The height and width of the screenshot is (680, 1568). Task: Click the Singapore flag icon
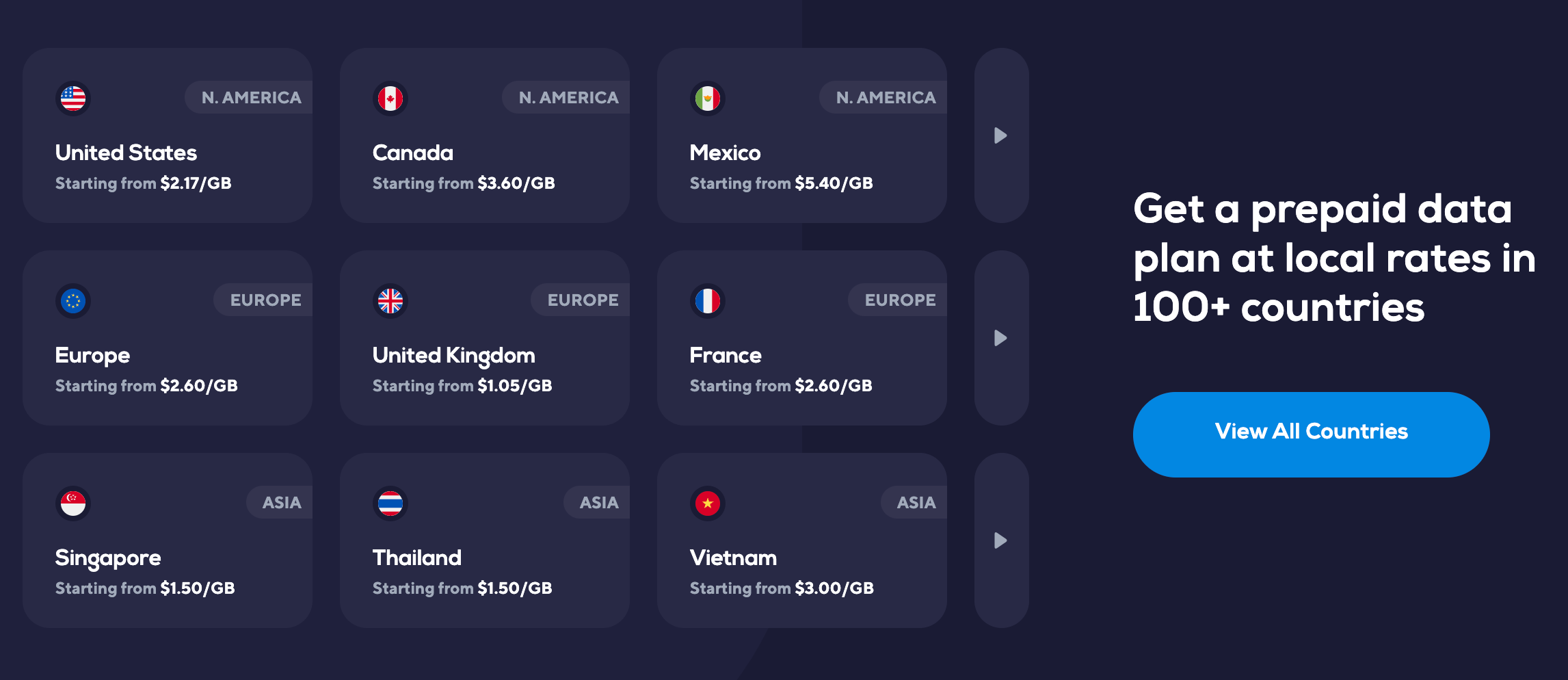click(73, 504)
